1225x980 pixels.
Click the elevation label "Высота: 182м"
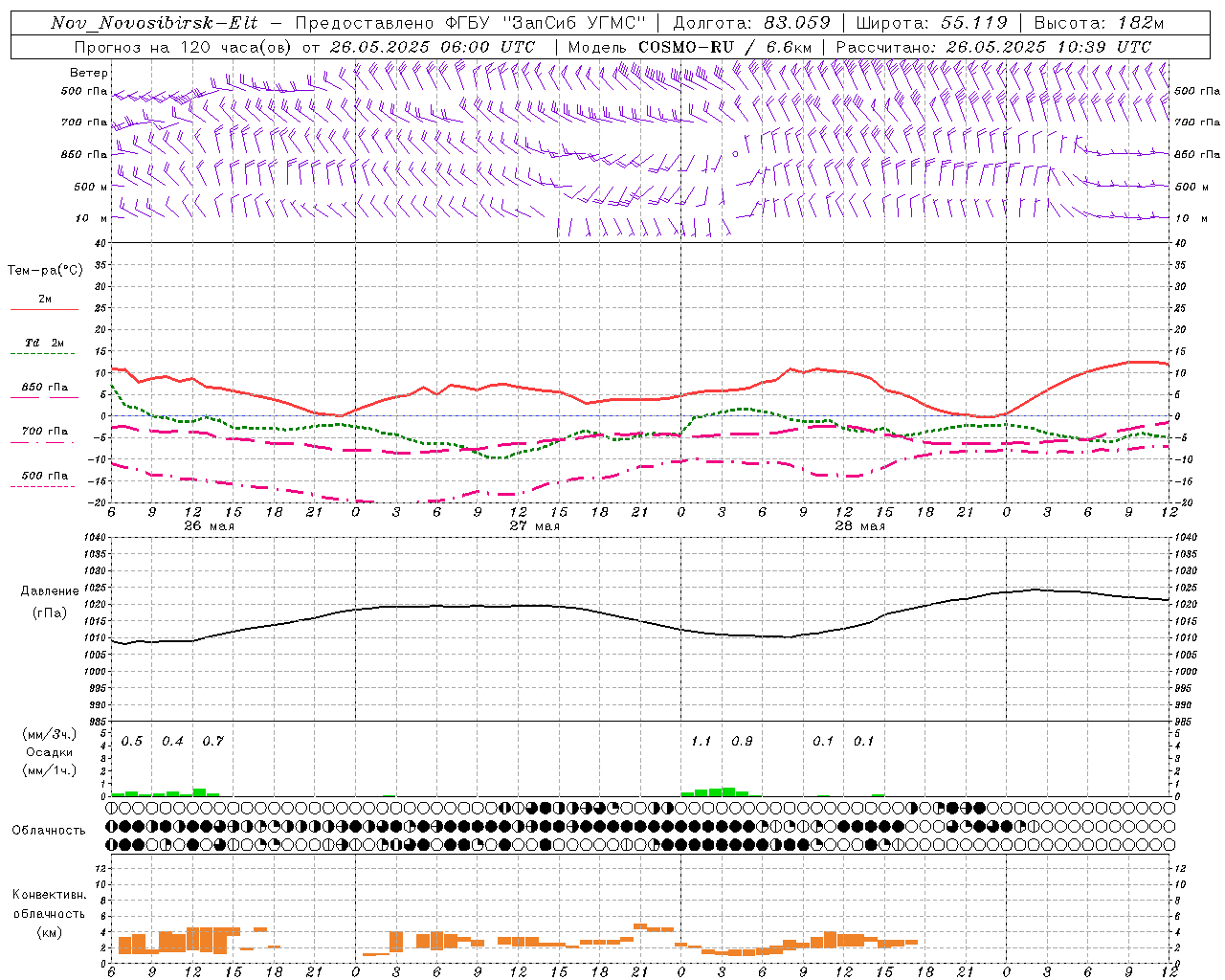point(1100,23)
